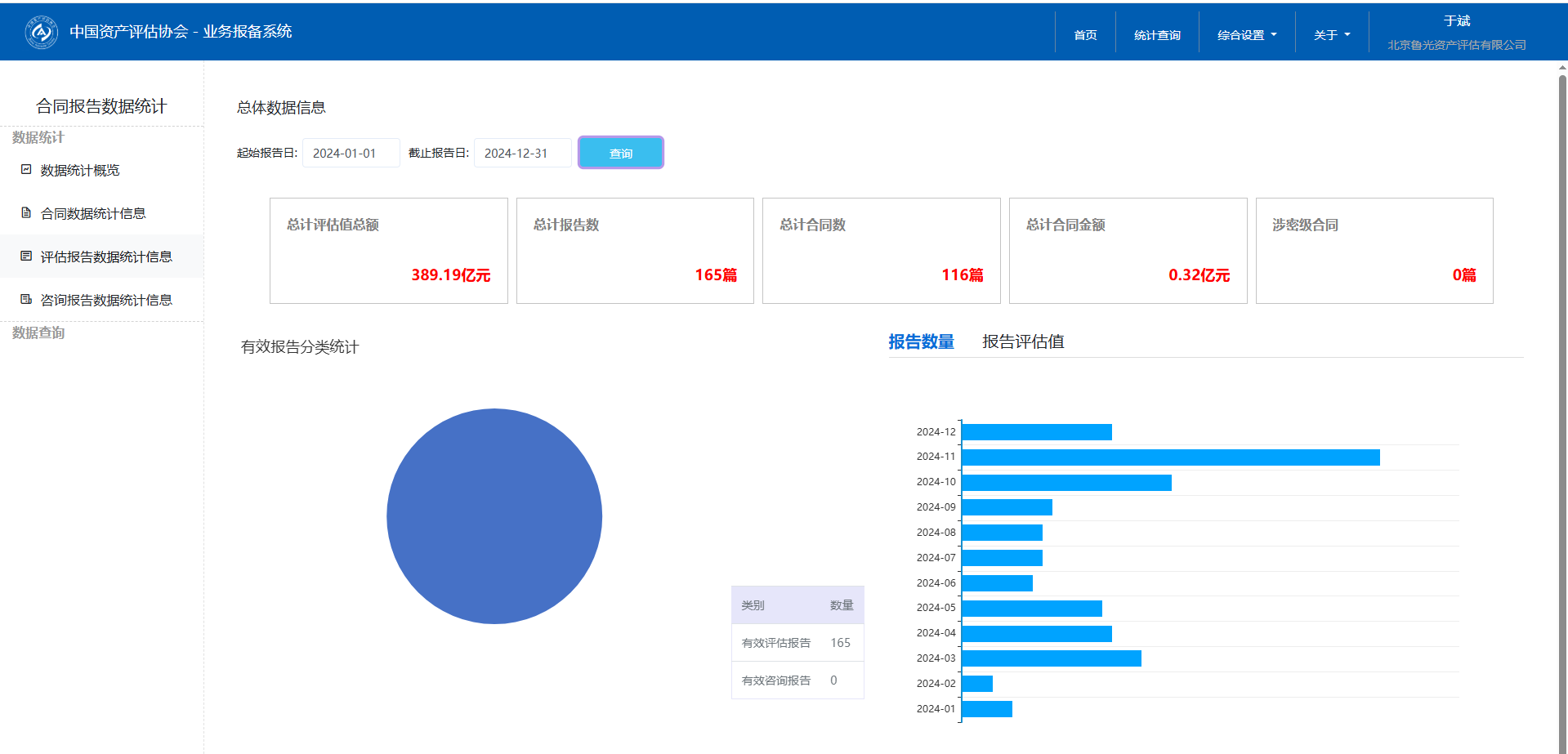Image resolution: width=1568 pixels, height=754 pixels.
Task: Click the 合同数据统计信息 document icon
Action: [x=26, y=213]
